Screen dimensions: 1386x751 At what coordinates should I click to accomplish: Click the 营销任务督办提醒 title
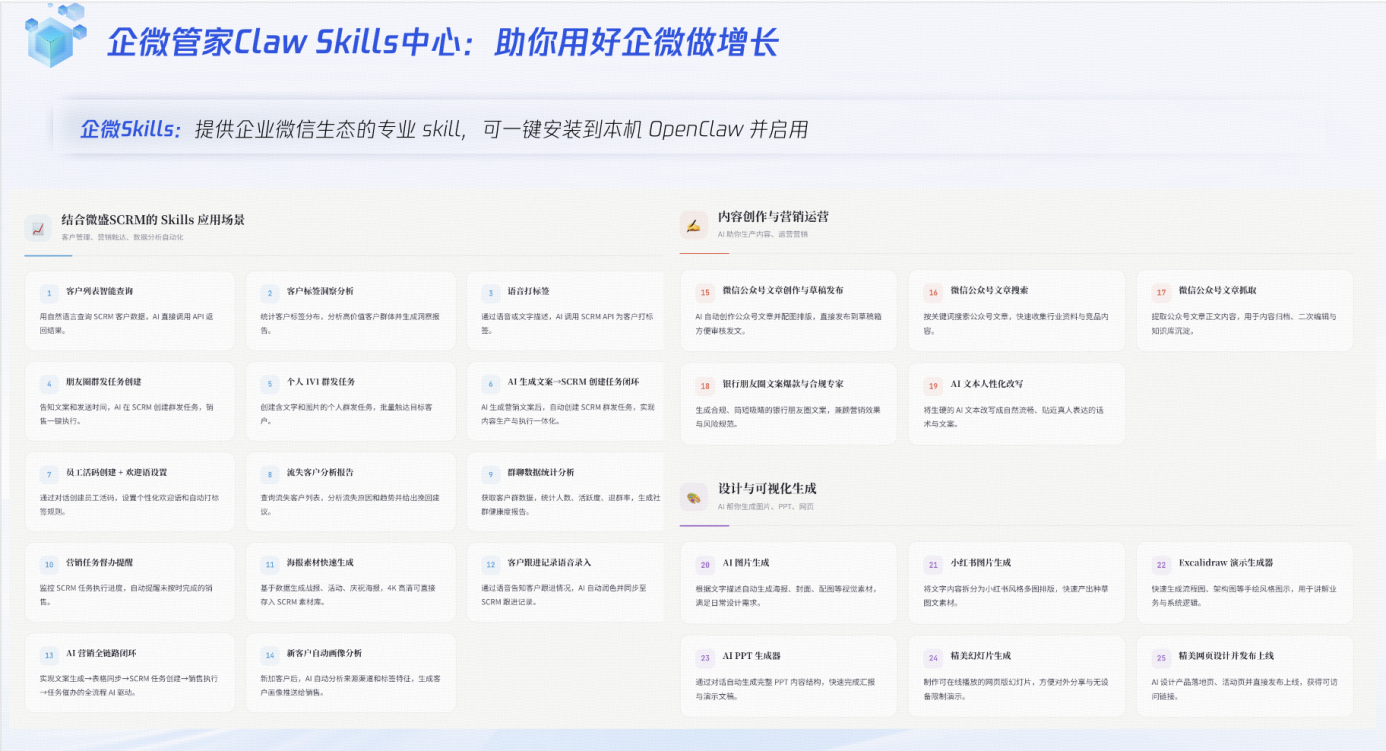tap(100, 563)
